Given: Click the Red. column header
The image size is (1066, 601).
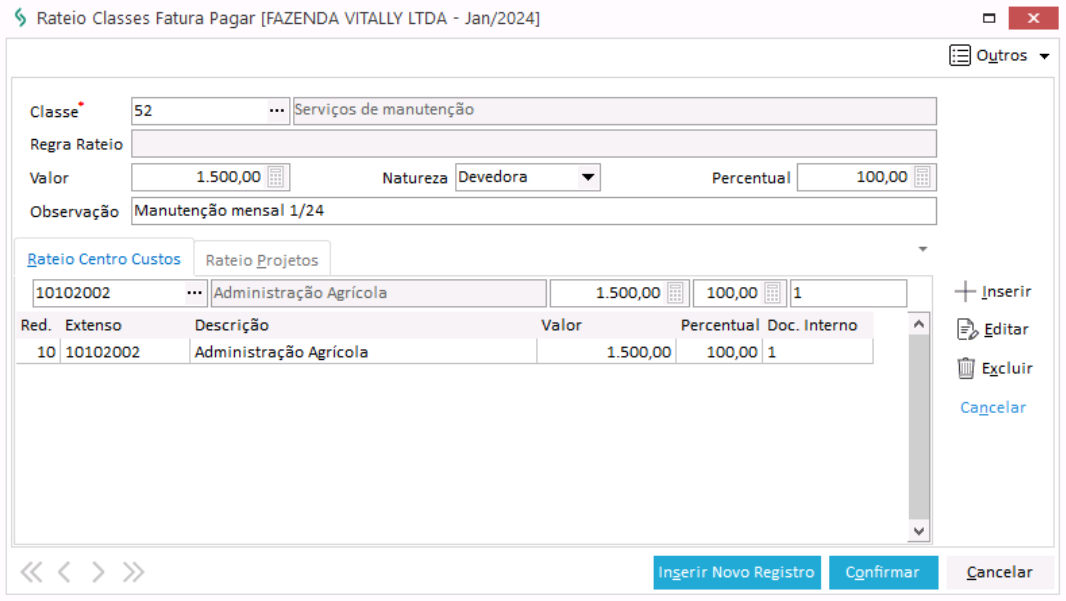Looking at the screenshot, I should pyautogui.click(x=36, y=325).
